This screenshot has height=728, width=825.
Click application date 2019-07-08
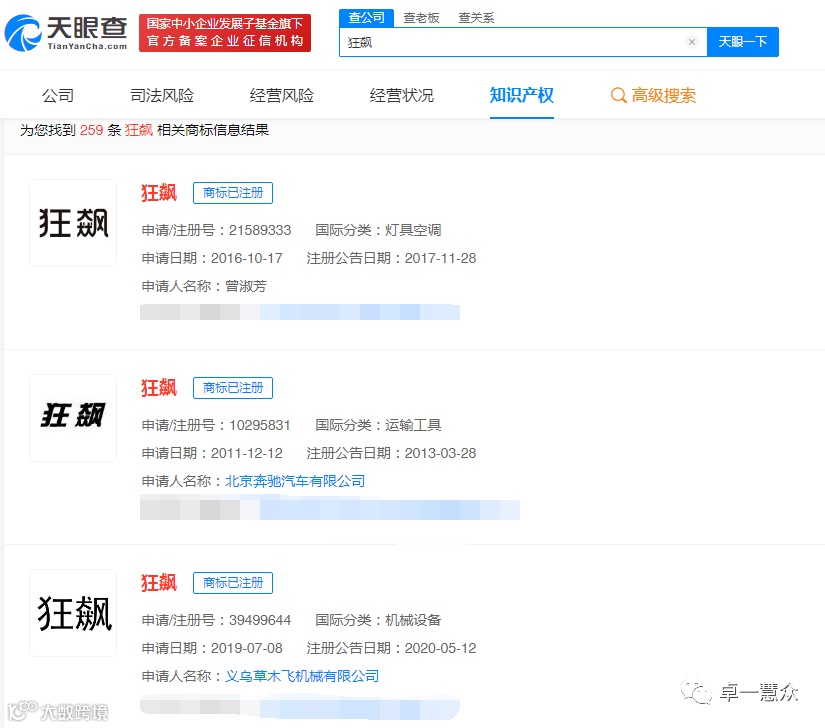(247, 648)
